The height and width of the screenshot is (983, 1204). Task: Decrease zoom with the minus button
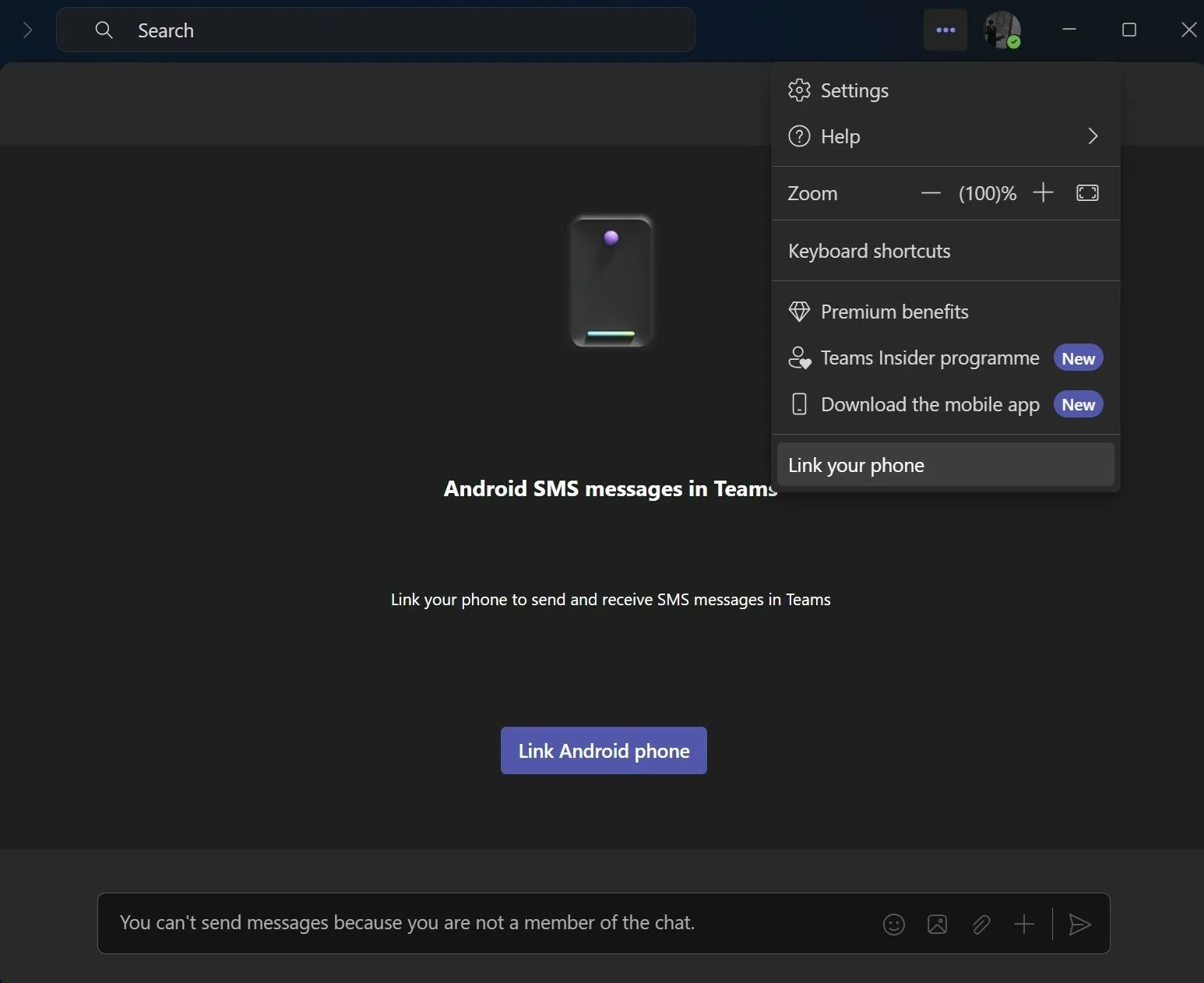pyautogui.click(x=931, y=193)
